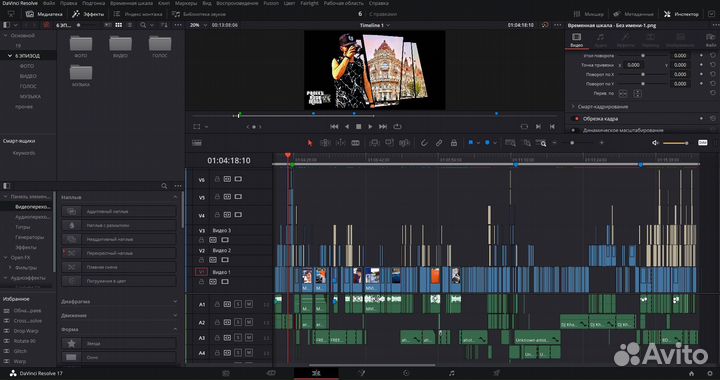720x380 pixels.
Task: Collapse the 6 ЭПИЗОД bin
Action: coord(10,56)
